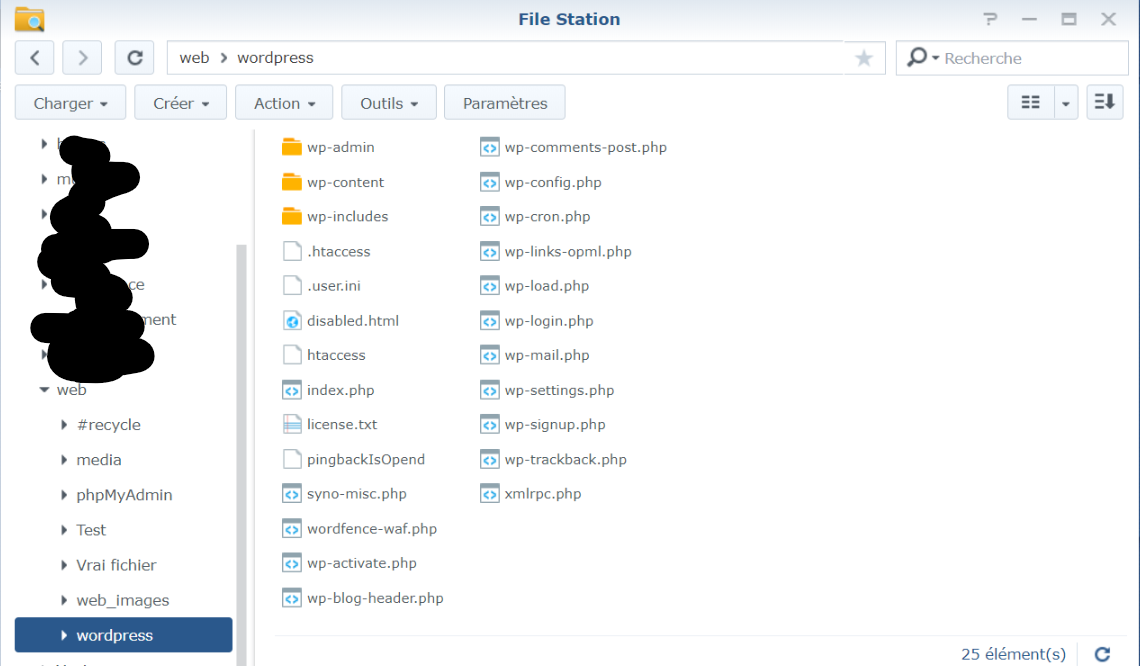Select the index.php file icon
Image resolution: width=1140 pixels, height=666 pixels.
point(292,390)
